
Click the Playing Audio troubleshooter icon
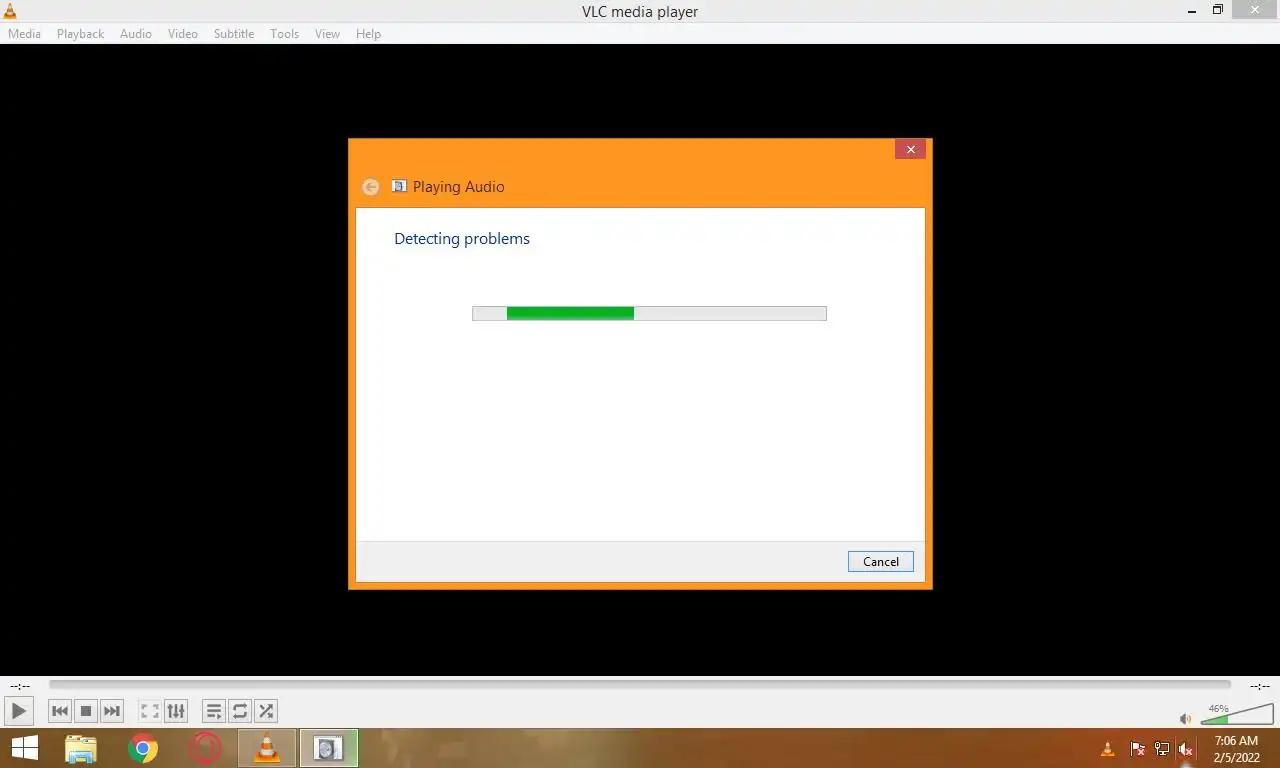[399, 186]
